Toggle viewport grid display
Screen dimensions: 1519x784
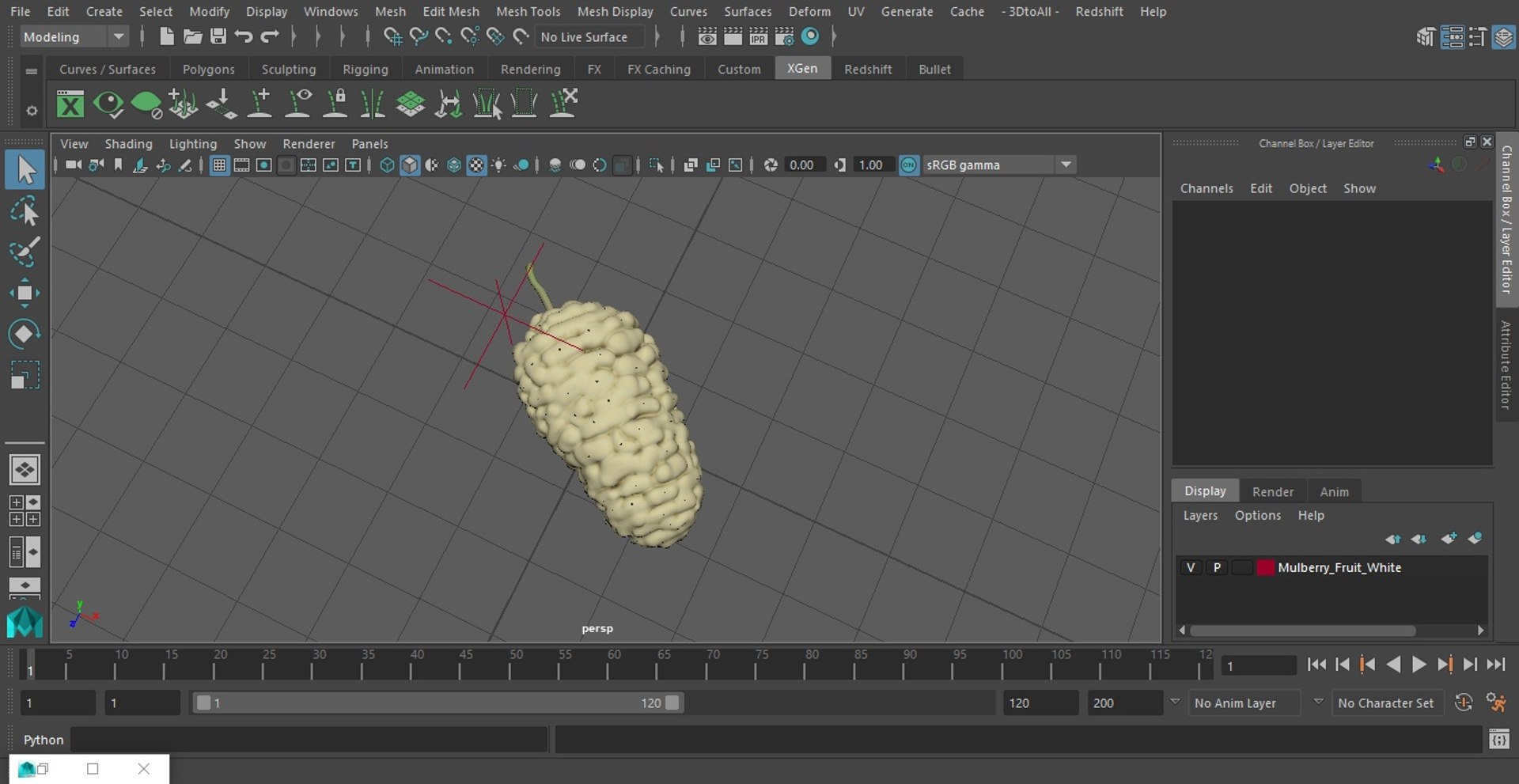click(x=219, y=165)
